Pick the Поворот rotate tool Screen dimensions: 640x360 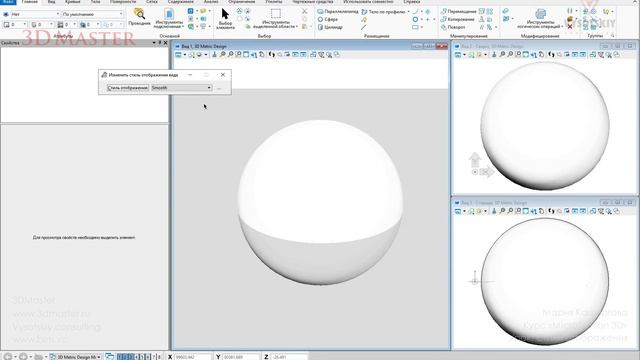[453, 27]
